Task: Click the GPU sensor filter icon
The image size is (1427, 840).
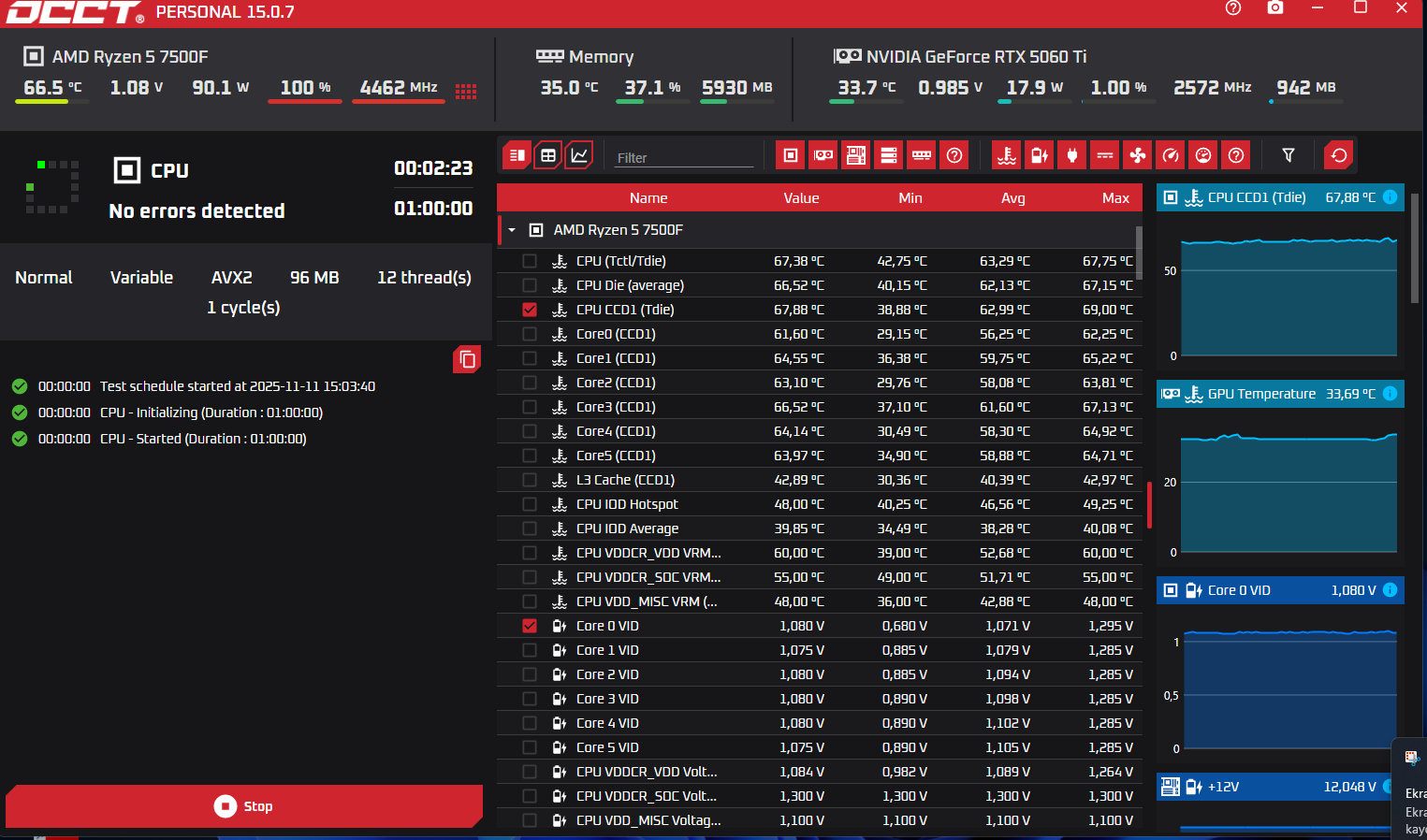Action: (823, 155)
